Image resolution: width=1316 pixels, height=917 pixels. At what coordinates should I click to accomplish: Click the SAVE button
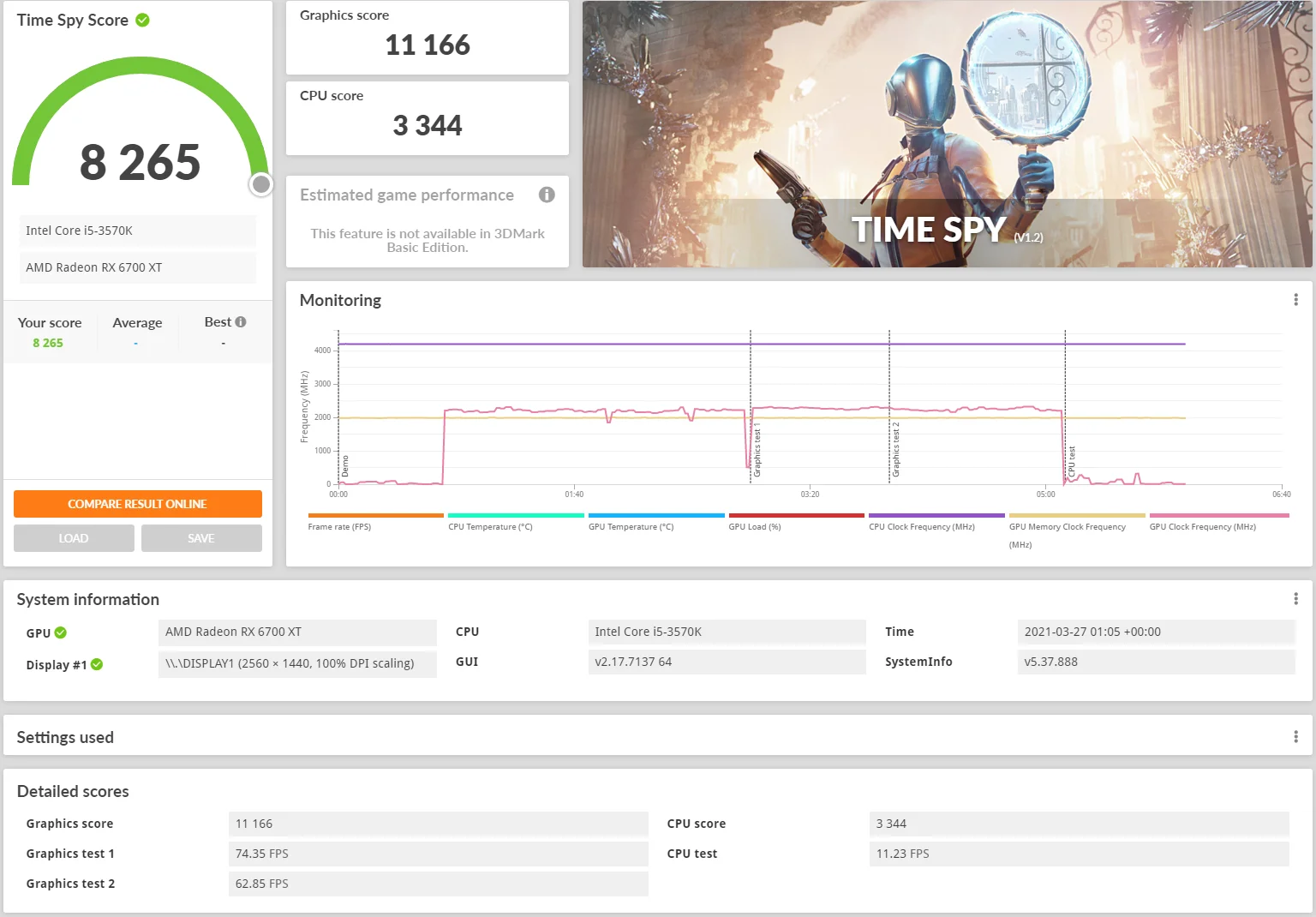(201, 538)
